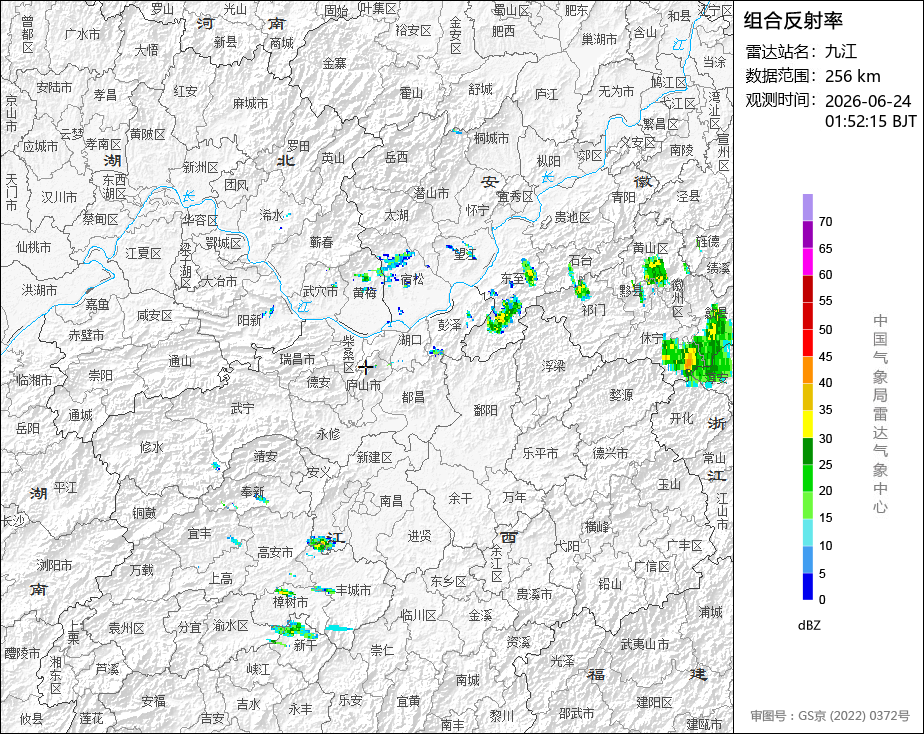924x734 pixels.
Task: Click the 永修 label on the map
Action: point(329,434)
